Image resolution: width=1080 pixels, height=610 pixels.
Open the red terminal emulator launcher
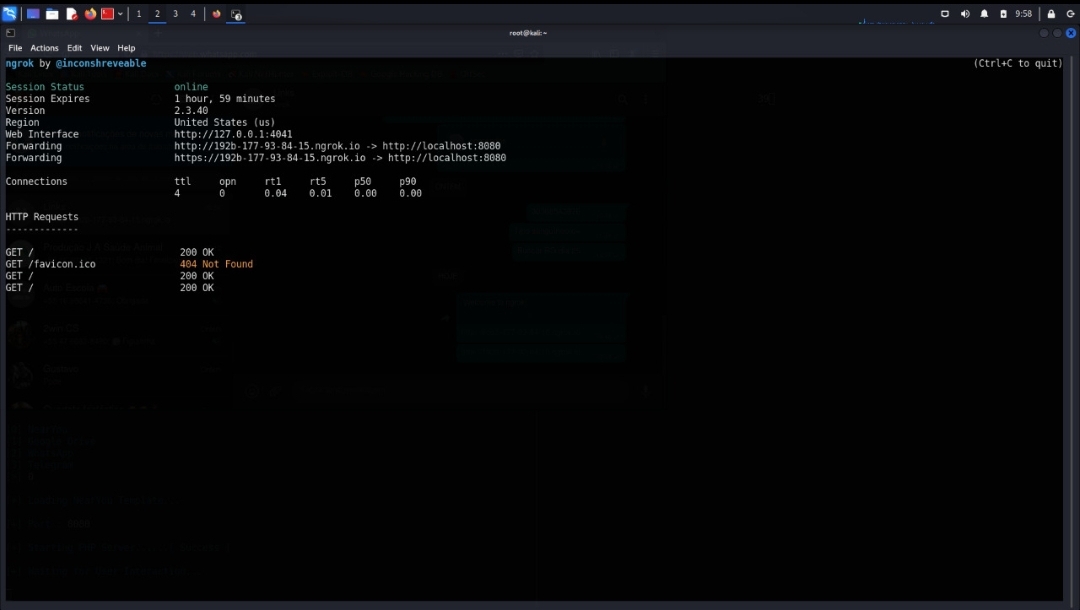click(107, 14)
